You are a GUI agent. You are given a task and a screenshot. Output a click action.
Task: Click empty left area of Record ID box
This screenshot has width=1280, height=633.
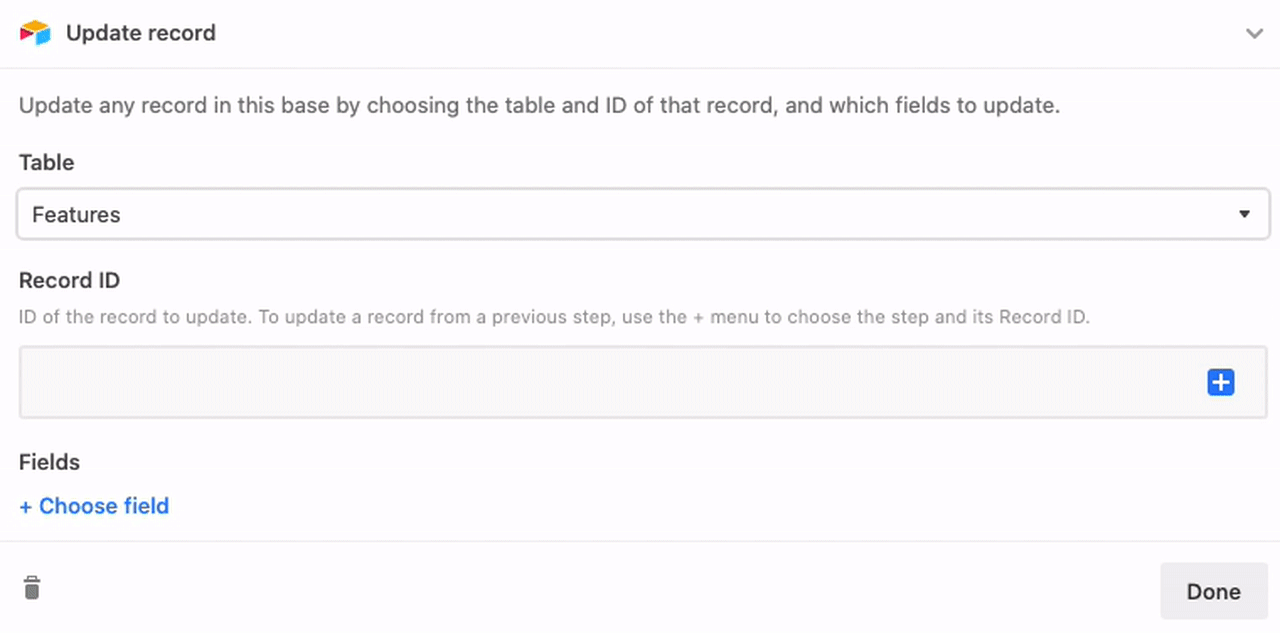[300, 382]
